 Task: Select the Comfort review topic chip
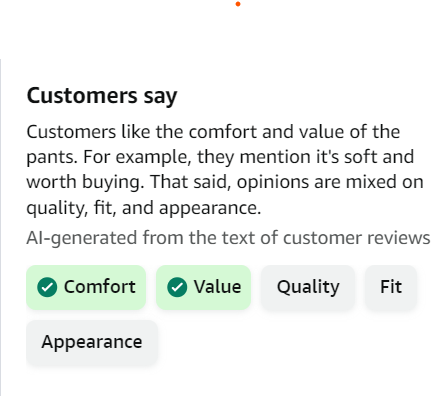86,287
